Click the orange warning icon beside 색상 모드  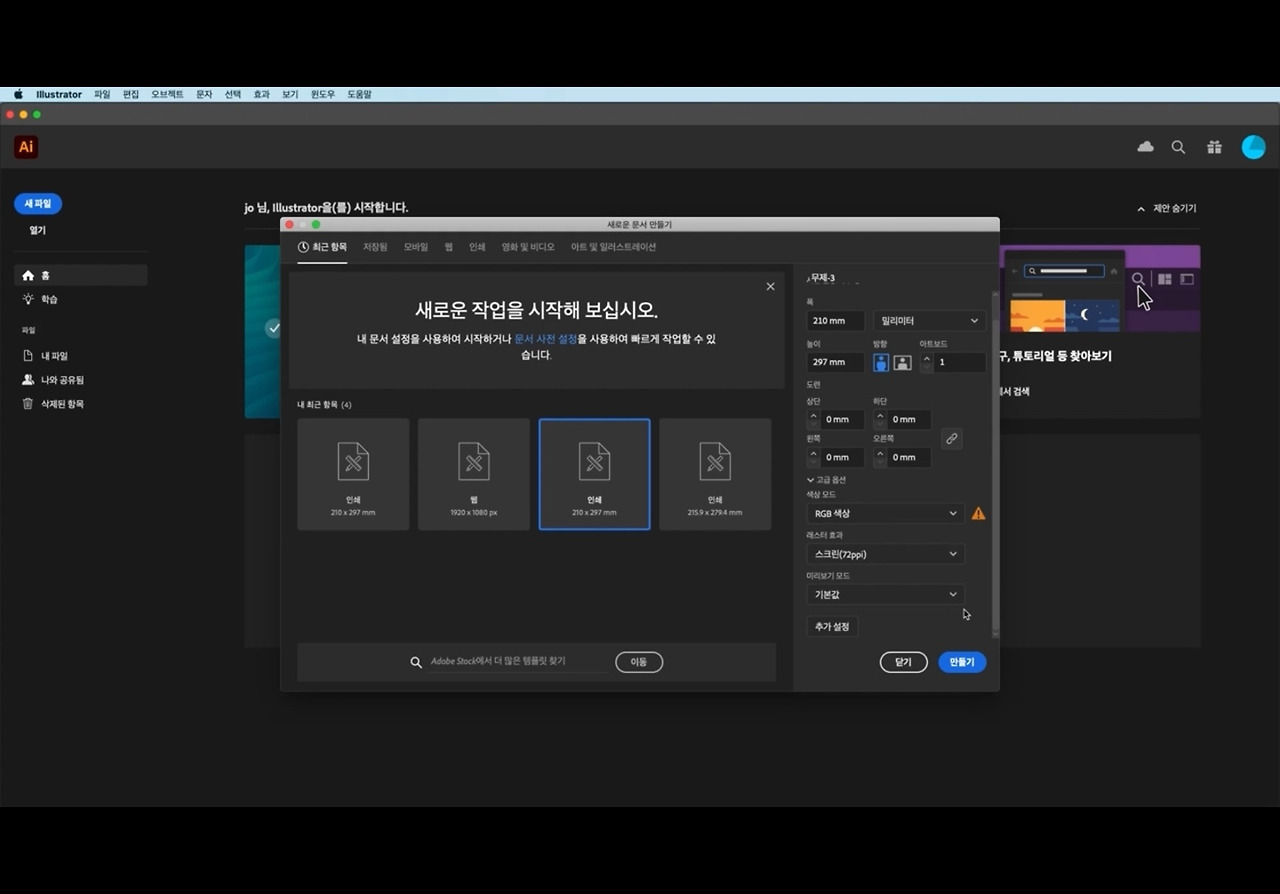978,514
